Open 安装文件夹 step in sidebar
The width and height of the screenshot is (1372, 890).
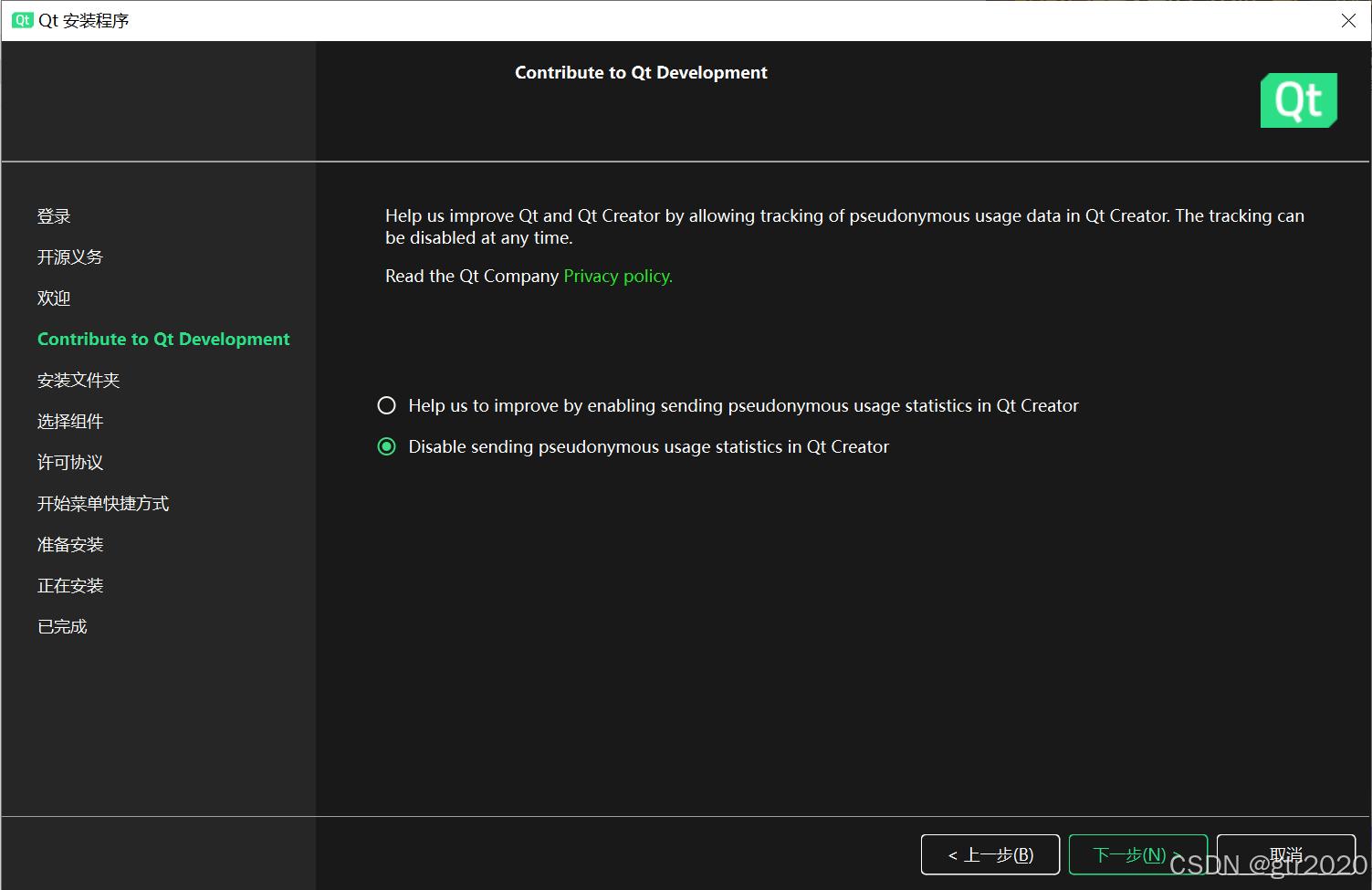79,381
